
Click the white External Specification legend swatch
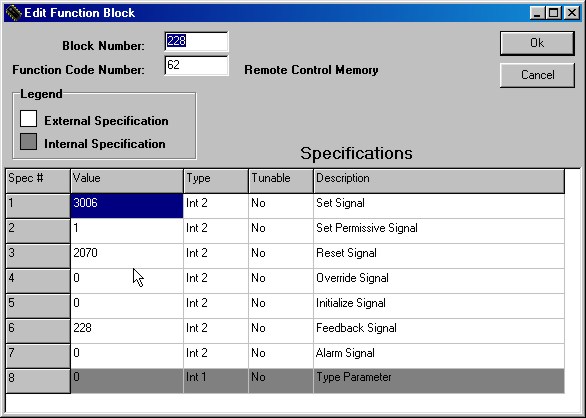[x=28, y=119]
